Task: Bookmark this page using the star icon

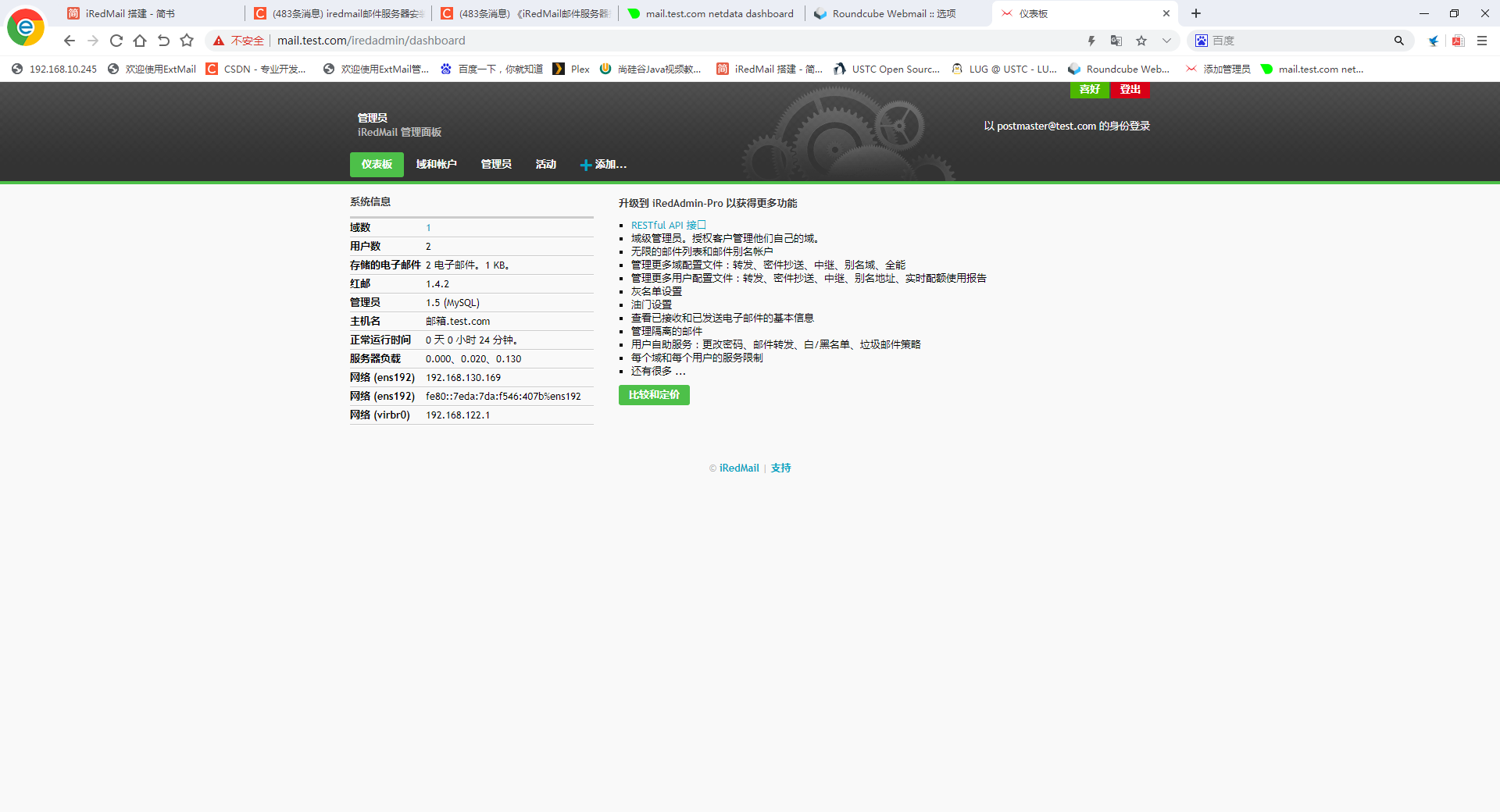Action: point(1141,41)
